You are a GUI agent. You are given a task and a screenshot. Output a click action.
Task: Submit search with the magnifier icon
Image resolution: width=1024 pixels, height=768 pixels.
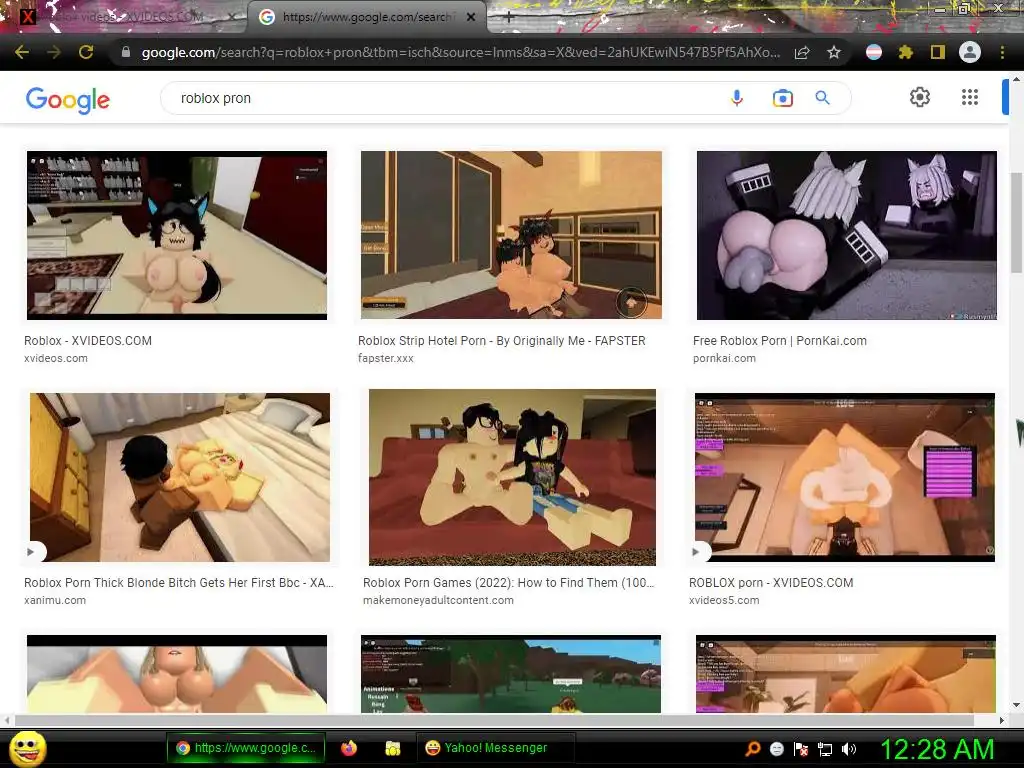coord(822,98)
